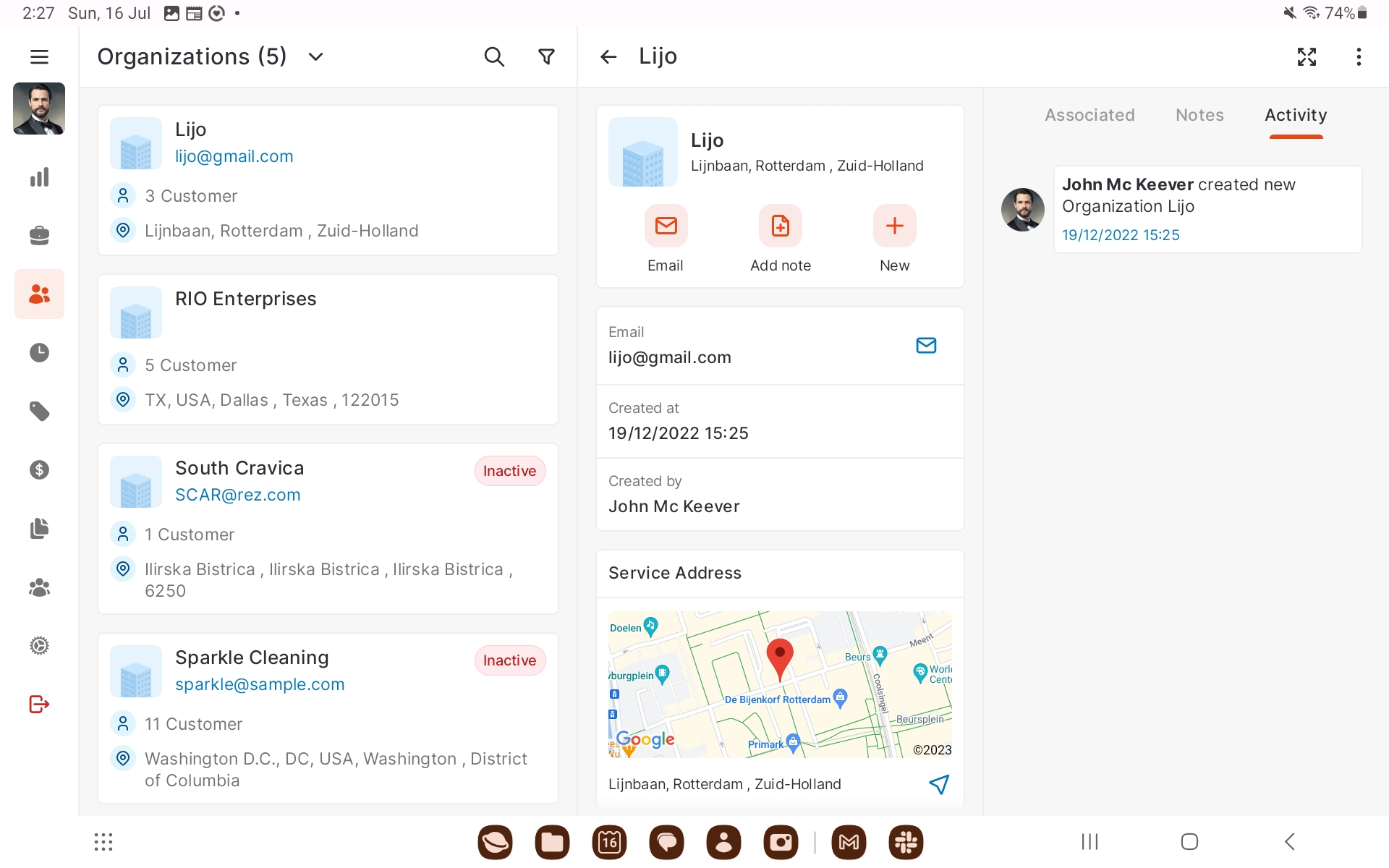Click the sparkle@sample.com email link
The image size is (1389, 868).
pyautogui.click(x=260, y=684)
